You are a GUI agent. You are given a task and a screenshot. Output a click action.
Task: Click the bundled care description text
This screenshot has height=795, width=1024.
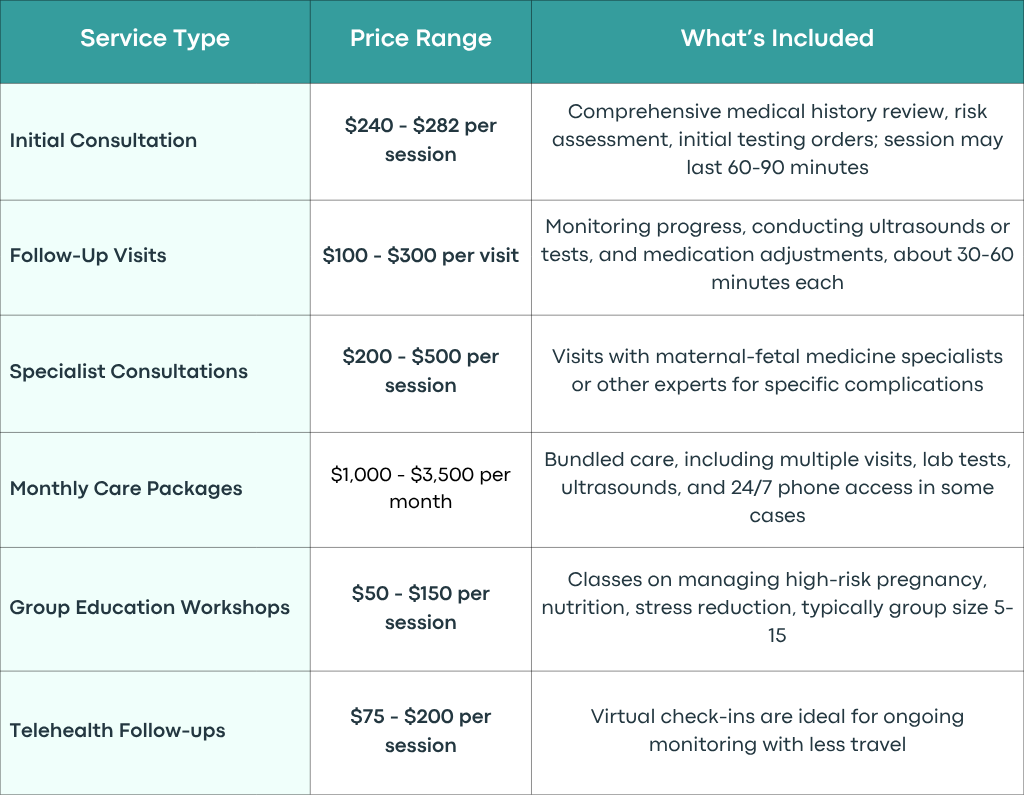point(777,488)
